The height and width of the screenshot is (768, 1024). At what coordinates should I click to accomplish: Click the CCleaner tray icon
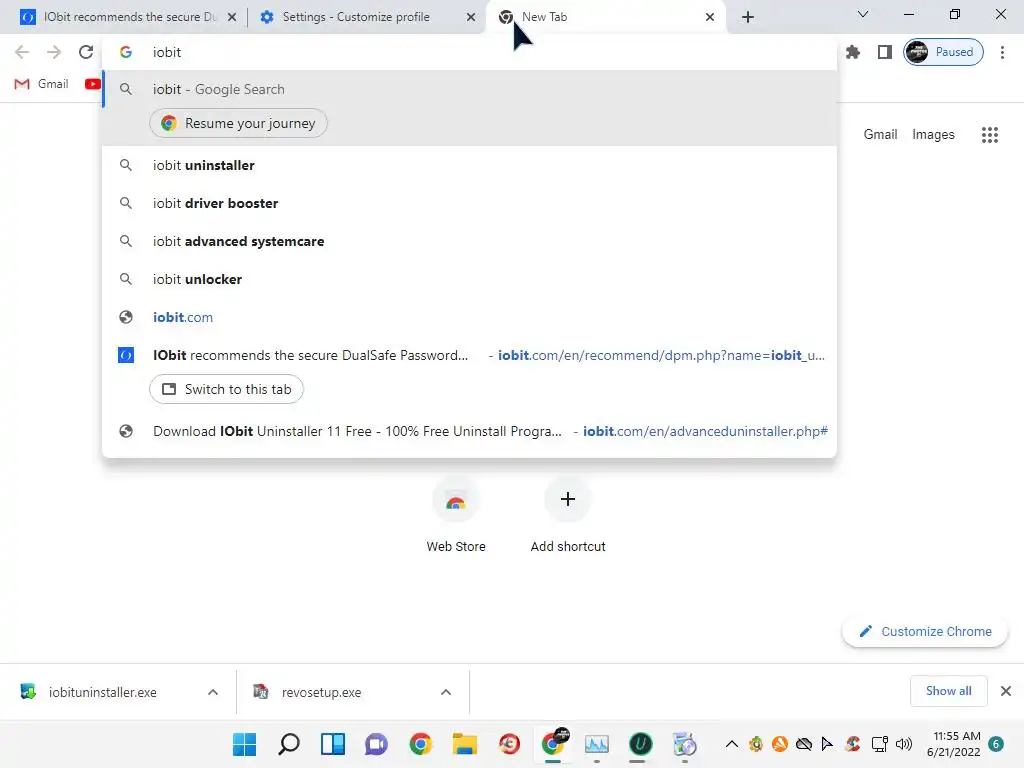coord(852,744)
